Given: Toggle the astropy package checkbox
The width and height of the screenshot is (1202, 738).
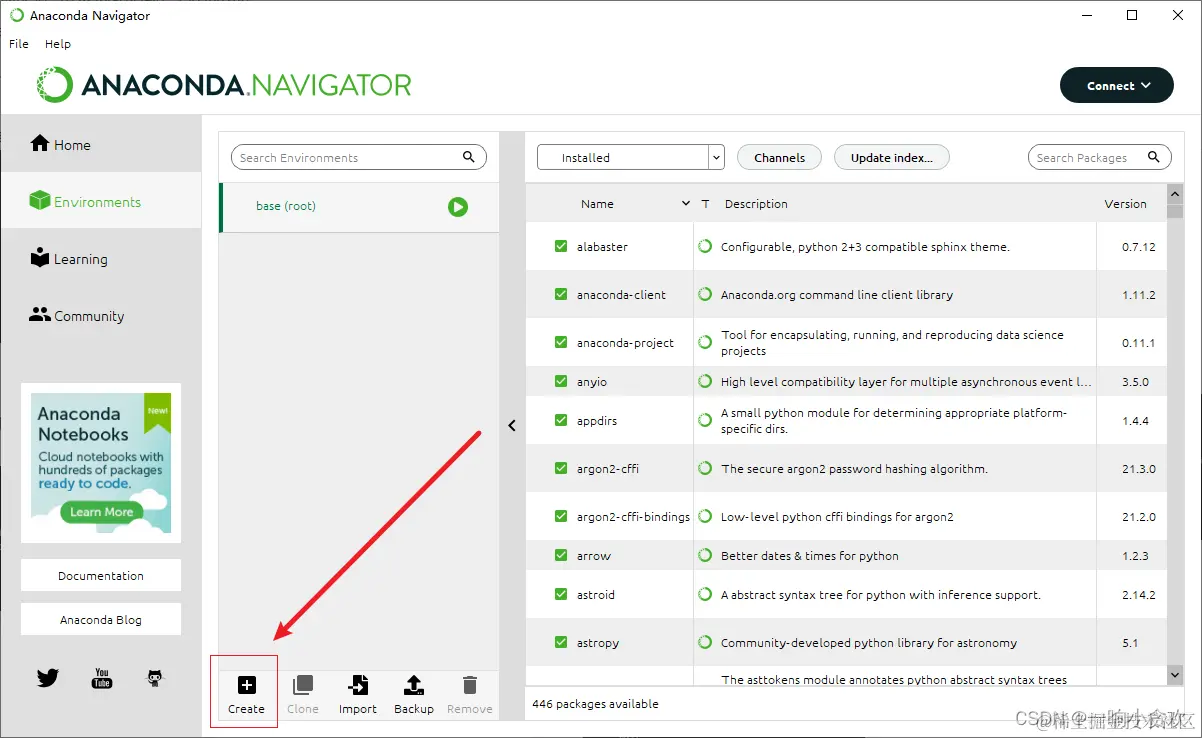Looking at the screenshot, I should 561,643.
